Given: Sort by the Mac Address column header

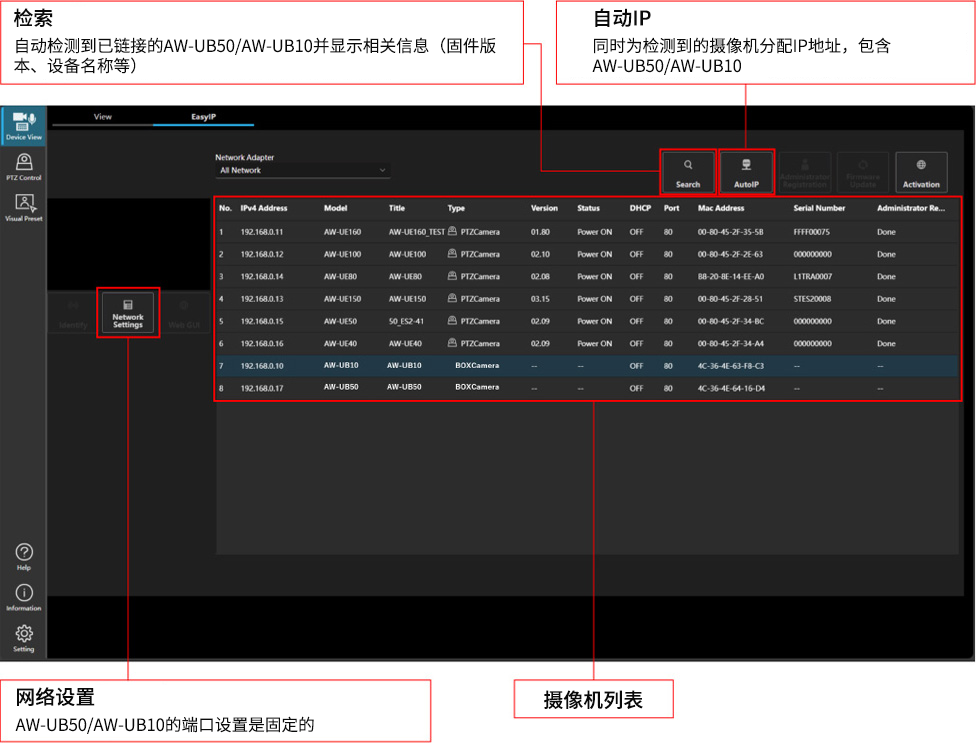Looking at the screenshot, I should click(x=721, y=208).
